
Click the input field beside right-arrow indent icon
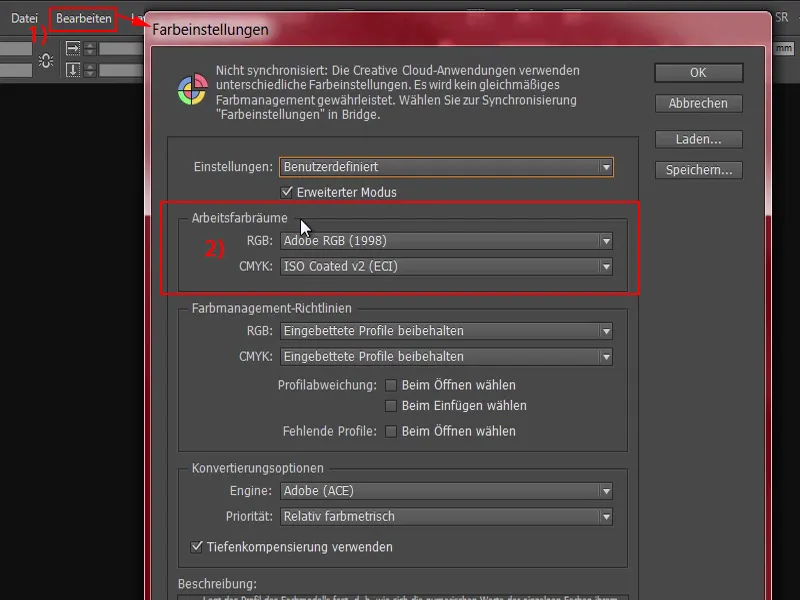click(x=120, y=49)
